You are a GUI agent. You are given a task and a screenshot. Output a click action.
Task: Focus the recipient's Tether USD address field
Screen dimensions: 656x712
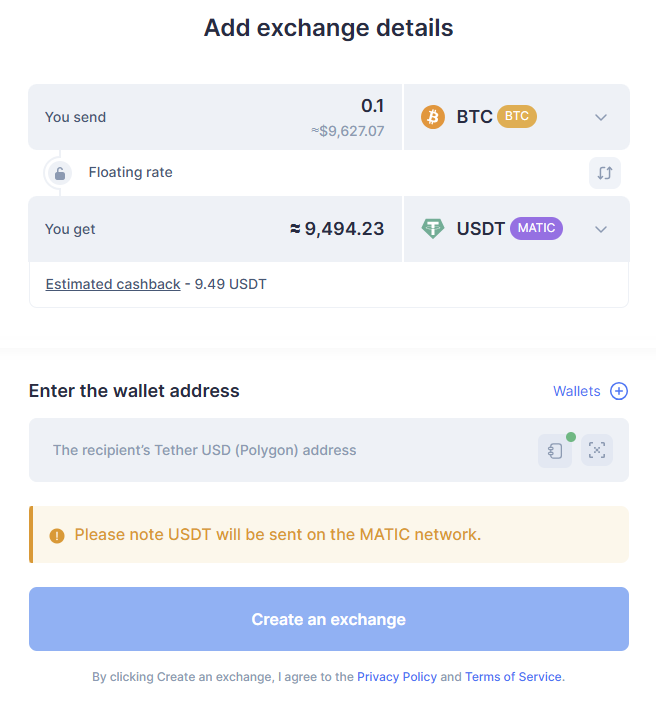tap(280, 450)
